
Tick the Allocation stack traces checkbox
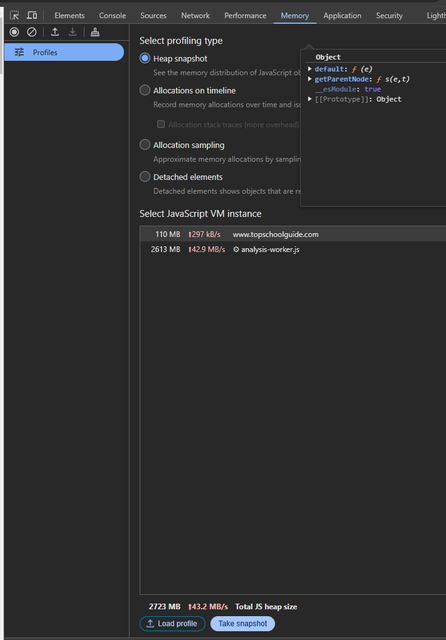point(161,124)
